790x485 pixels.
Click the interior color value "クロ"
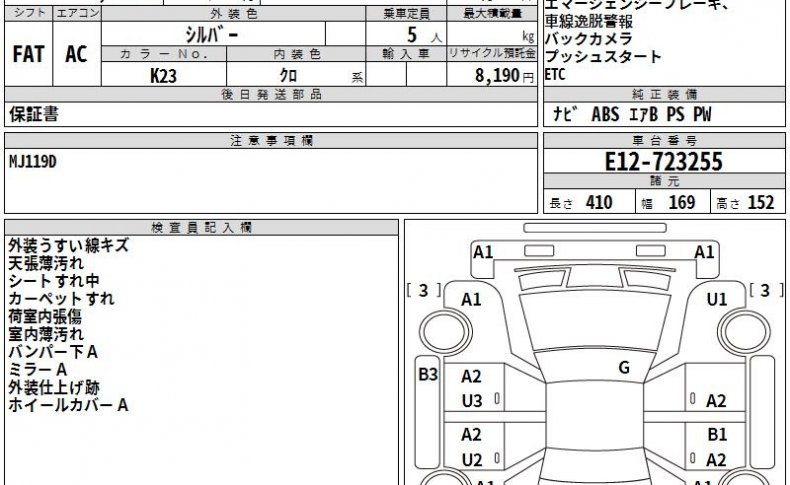click(x=288, y=76)
